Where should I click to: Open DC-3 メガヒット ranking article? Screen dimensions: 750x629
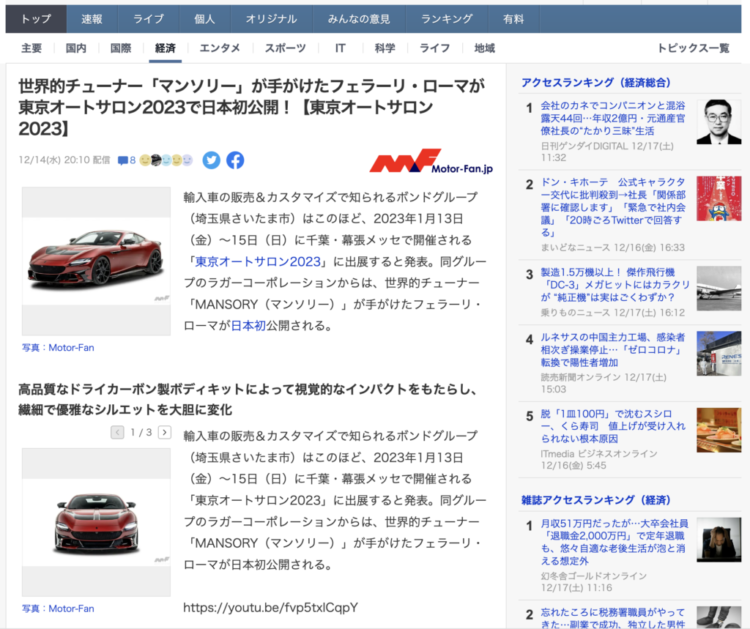612,287
